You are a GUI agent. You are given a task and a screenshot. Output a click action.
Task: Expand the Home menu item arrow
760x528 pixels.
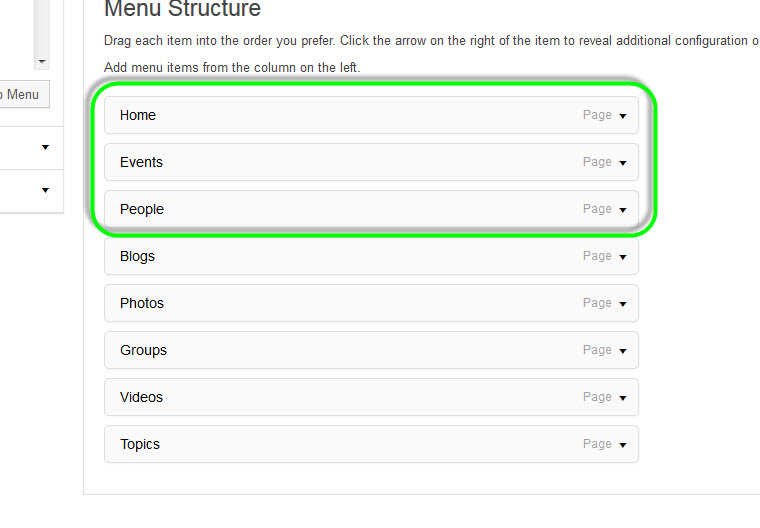click(623, 116)
